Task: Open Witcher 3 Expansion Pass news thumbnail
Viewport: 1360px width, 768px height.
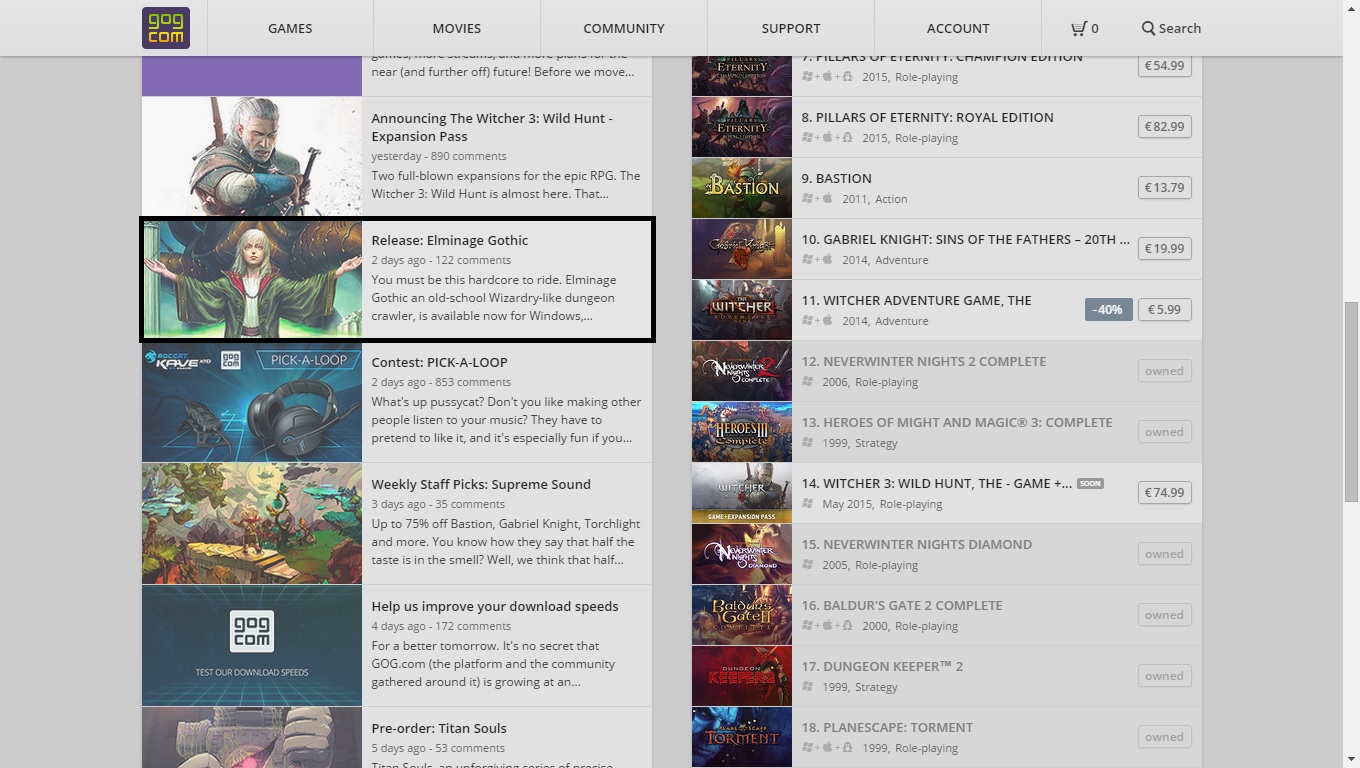Action: [252, 157]
